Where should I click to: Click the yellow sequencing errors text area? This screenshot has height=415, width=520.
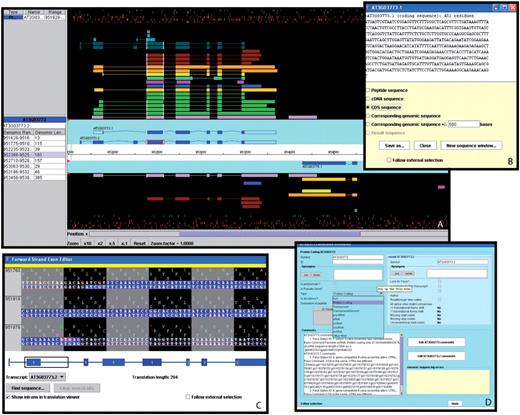click(448, 382)
